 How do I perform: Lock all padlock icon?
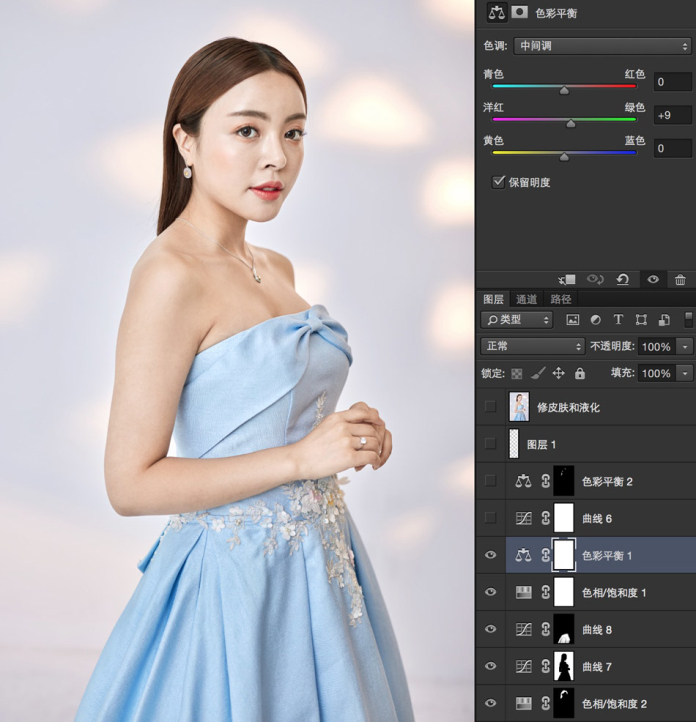click(580, 373)
